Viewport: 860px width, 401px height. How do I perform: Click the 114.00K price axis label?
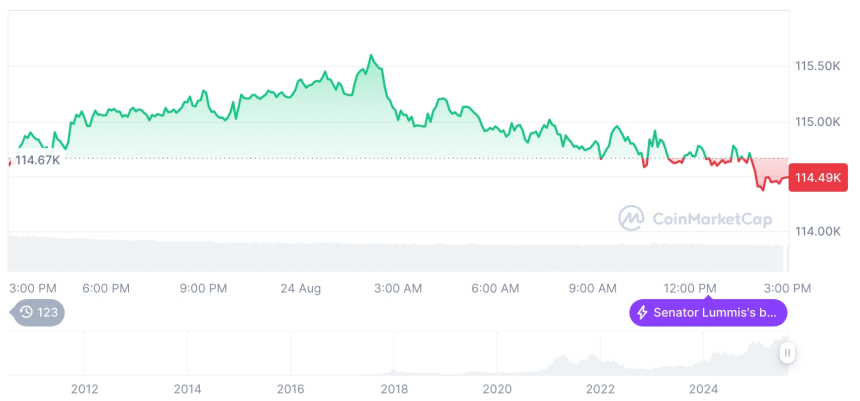[816, 231]
